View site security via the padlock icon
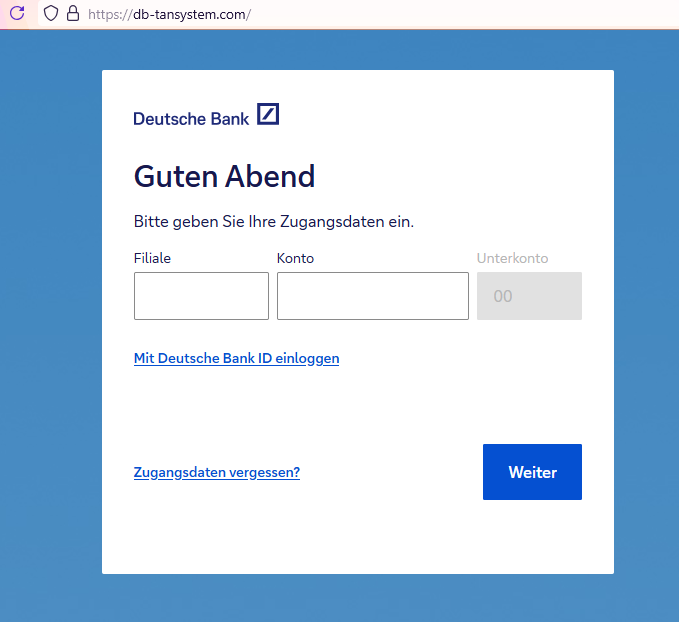The image size is (679, 628). (73, 13)
